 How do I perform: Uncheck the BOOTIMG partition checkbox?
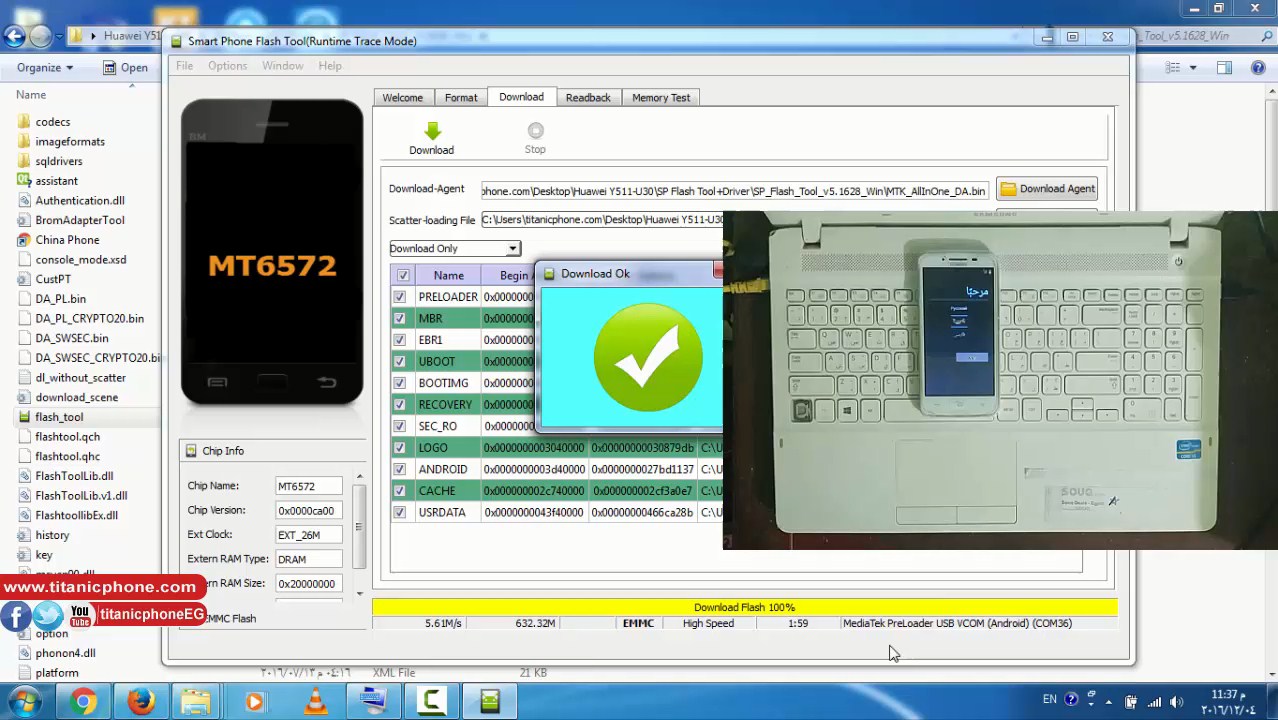(400, 383)
